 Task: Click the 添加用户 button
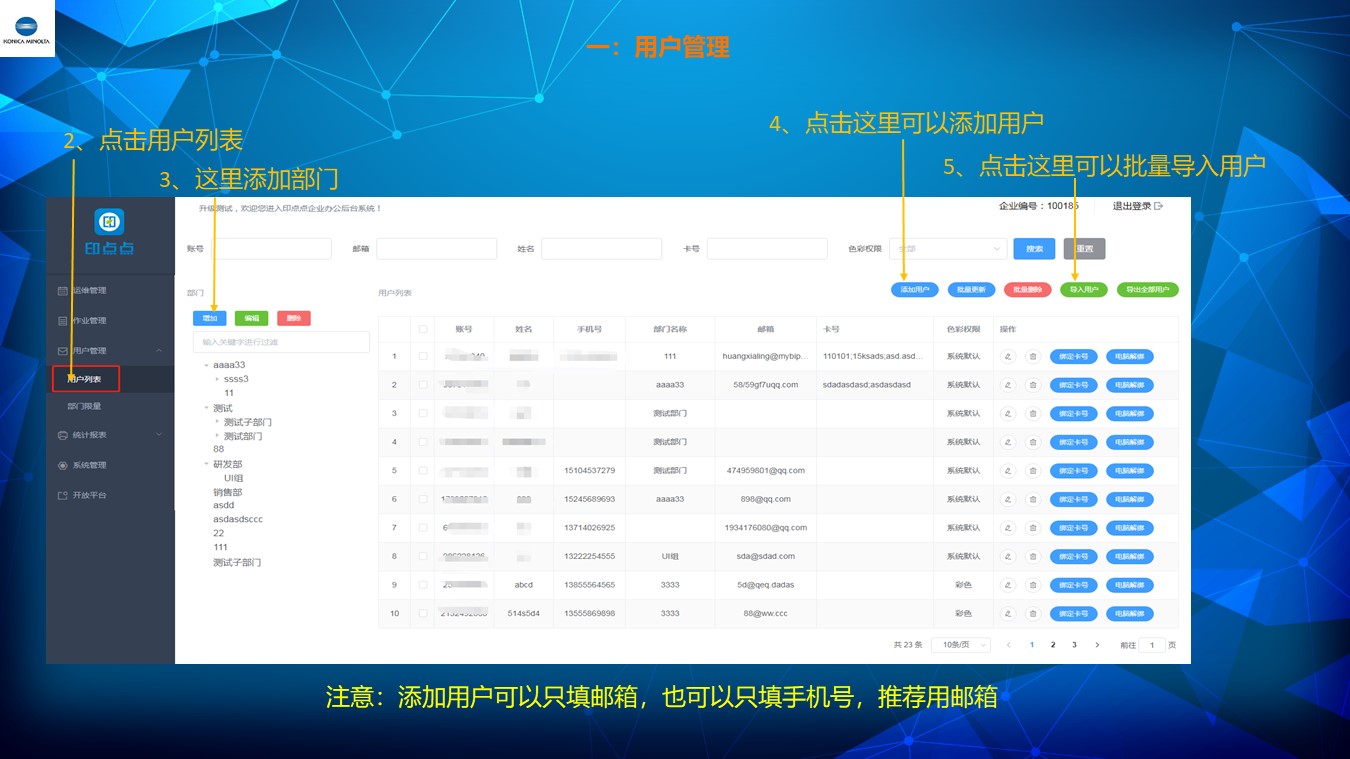914,290
